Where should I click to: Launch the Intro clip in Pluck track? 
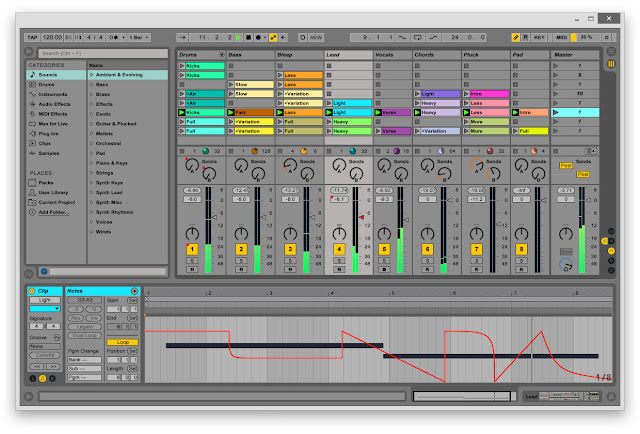point(466,94)
